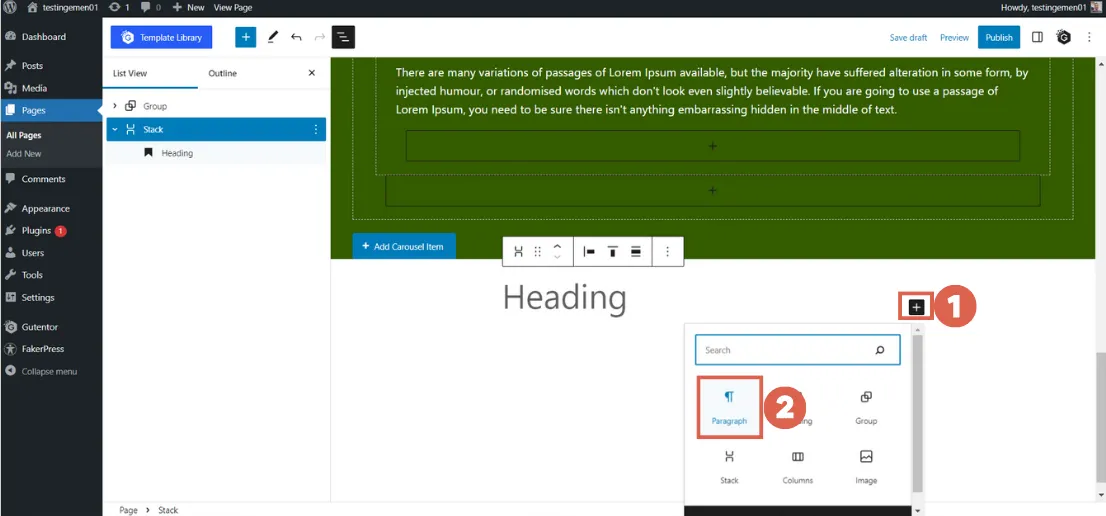
Task: Open the block toolbar options menu
Action: 668,252
